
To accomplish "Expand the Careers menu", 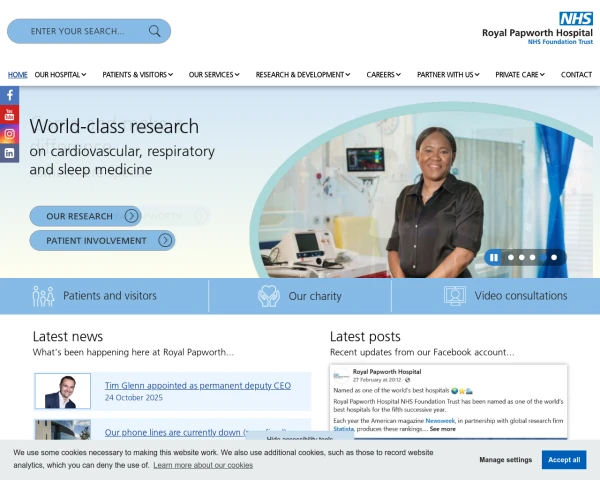I will coord(383,75).
